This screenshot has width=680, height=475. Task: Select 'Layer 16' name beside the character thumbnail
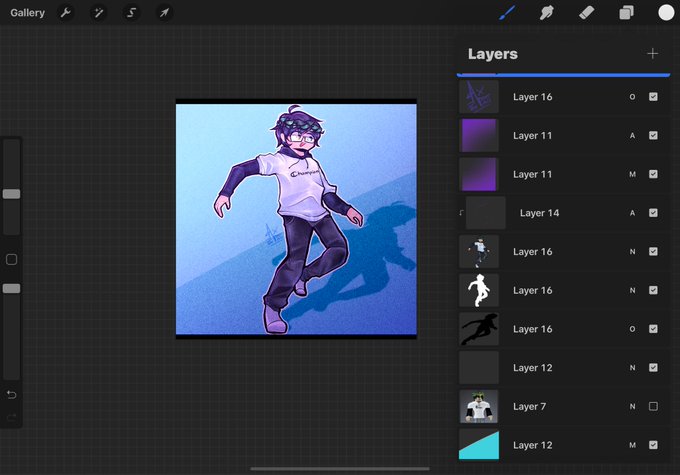point(533,252)
